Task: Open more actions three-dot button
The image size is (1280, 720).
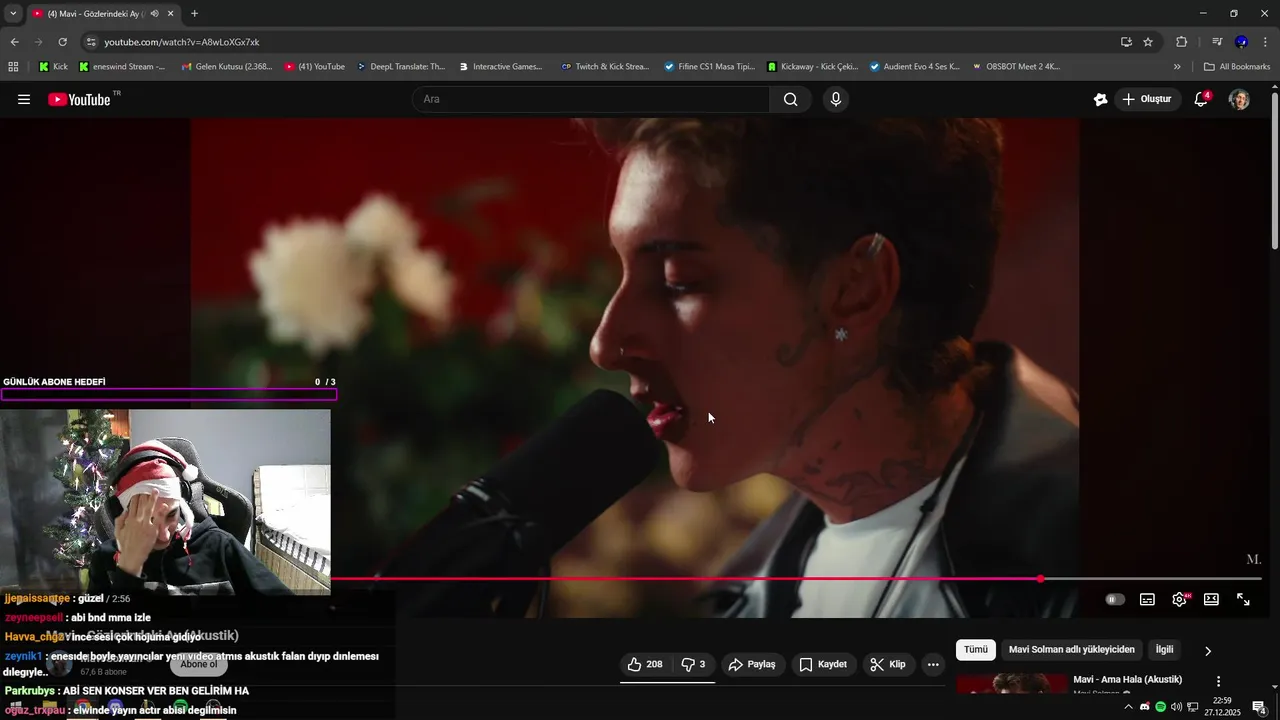Action: (x=933, y=664)
